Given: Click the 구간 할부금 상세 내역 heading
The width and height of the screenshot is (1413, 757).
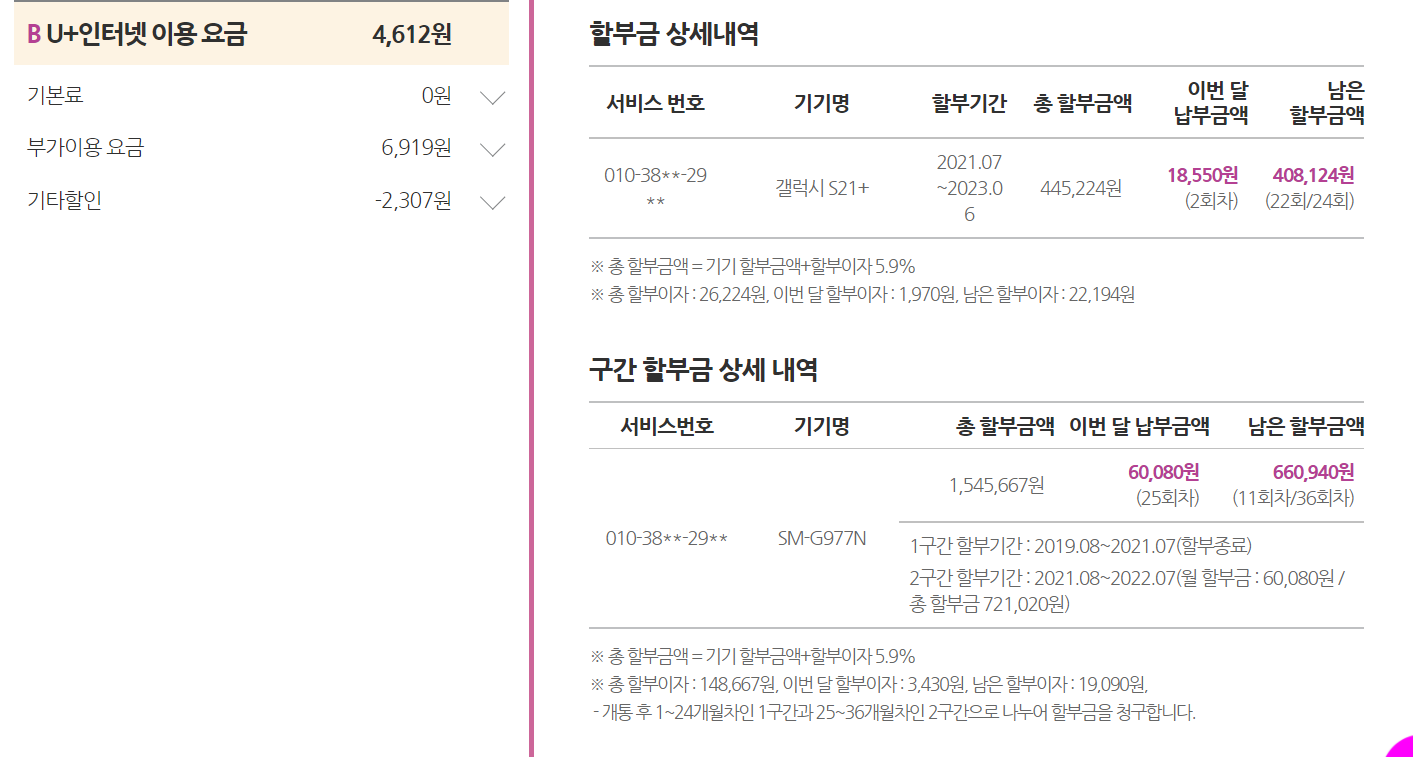Looking at the screenshot, I should coord(703,370).
